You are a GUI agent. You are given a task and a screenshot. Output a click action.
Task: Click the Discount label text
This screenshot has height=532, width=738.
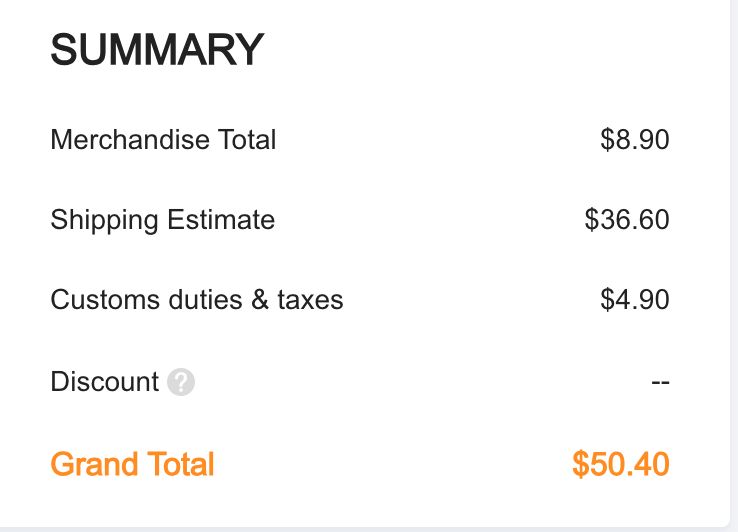point(104,381)
